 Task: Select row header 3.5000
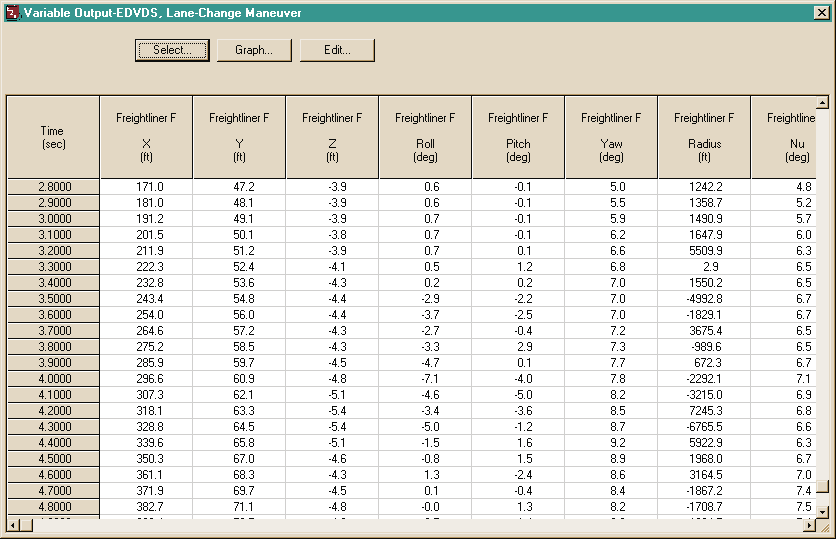[53, 299]
